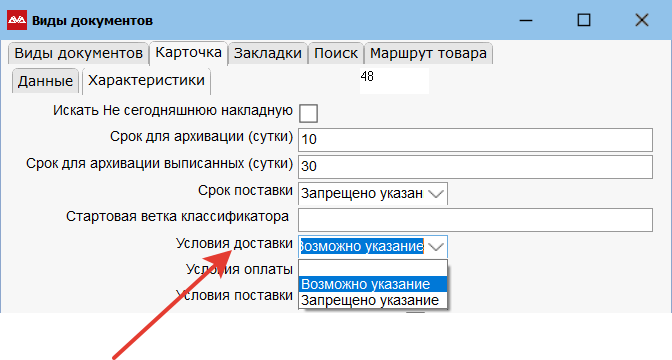672x360 pixels.
Task: Maximize the Виды документов window
Action: 584,20
